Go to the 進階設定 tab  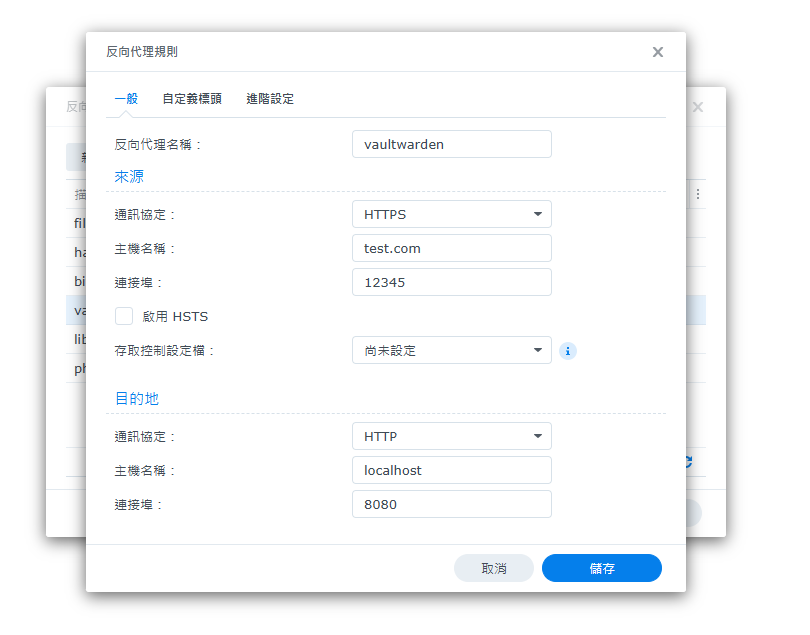click(270, 99)
